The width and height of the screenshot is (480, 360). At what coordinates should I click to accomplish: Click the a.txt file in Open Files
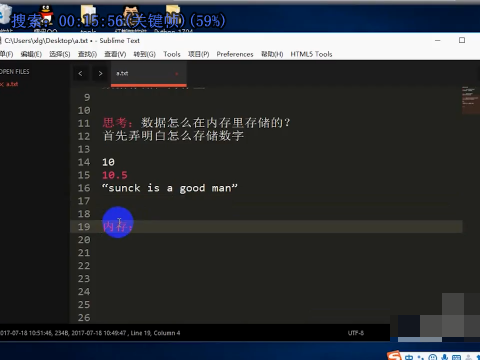[12, 84]
